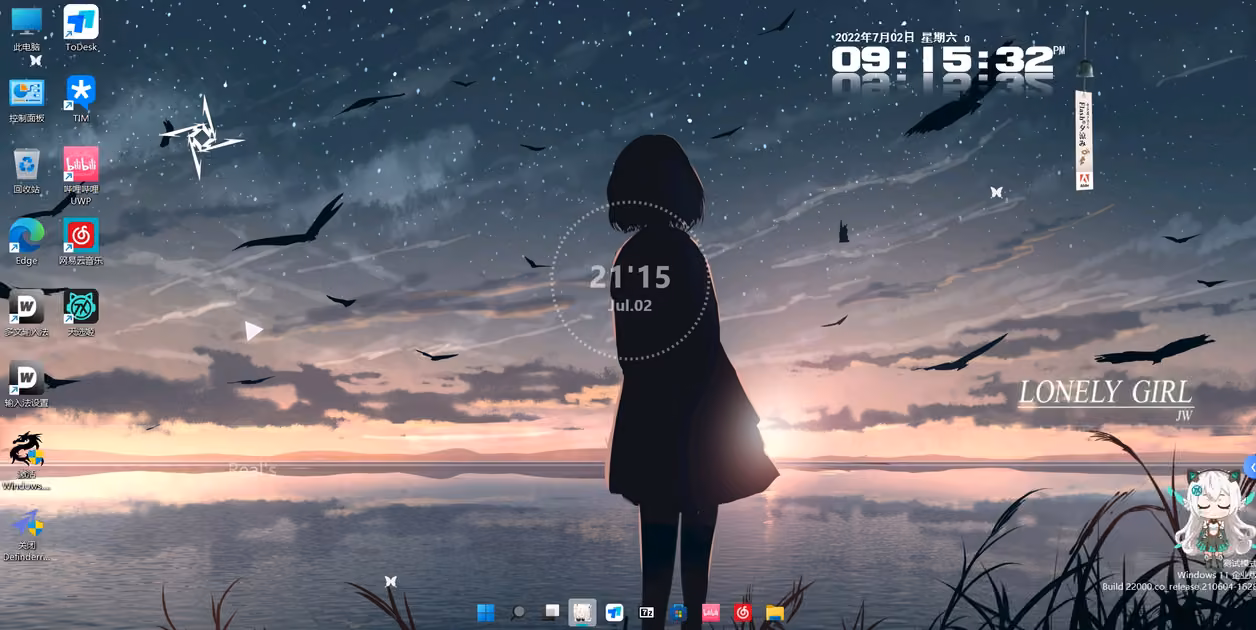The image size is (1256, 630).
Task: Click the date text 2022年7月02日
Action: 874,37
